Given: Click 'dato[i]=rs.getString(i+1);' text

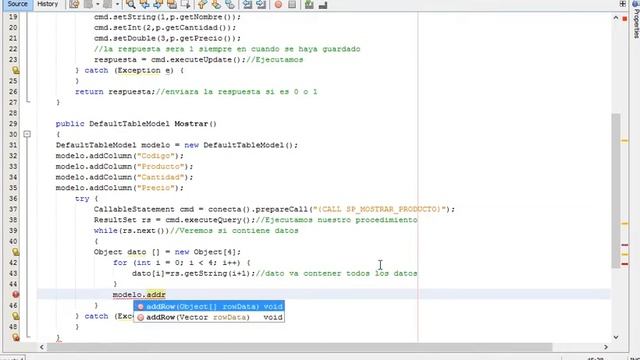Looking at the screenshot, I should [x=193, y=273].
